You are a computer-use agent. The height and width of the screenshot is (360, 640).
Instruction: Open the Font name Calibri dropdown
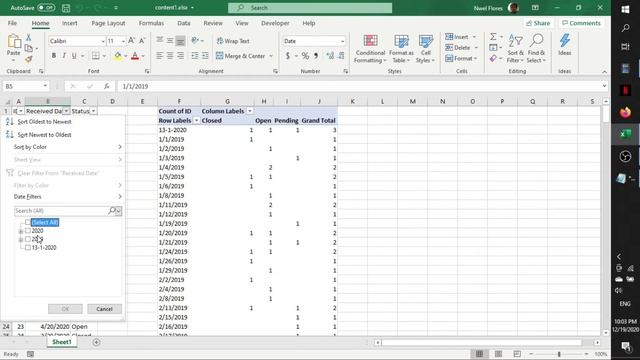pyautogui.click(x=103, y=41)
